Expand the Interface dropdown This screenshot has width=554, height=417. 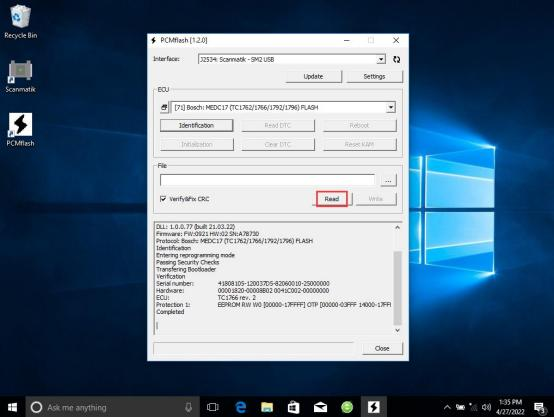pos(381,59)
